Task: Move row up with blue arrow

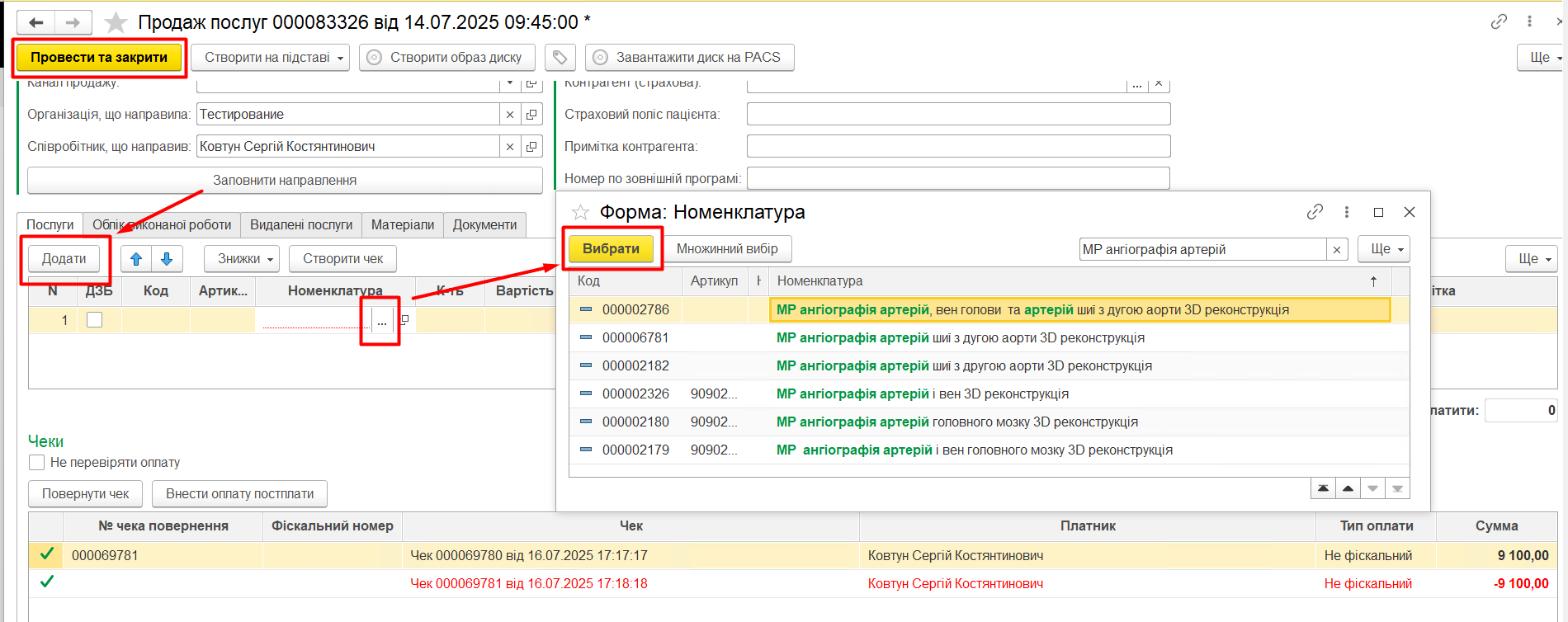Action: (x=136, y=259)
